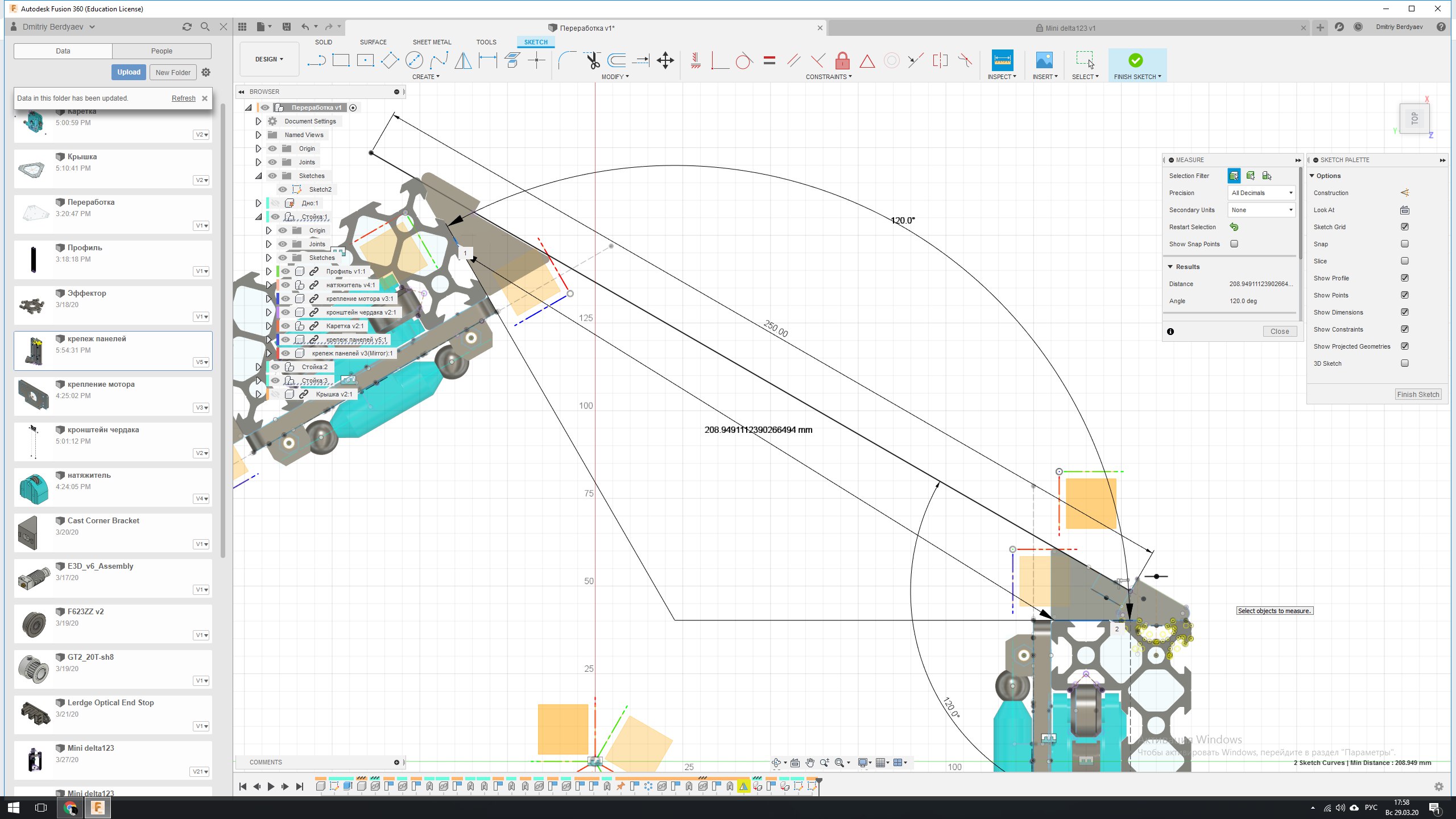Expand the Named Views node
This screenshot has width=1456, height=819.
(258, 135)
